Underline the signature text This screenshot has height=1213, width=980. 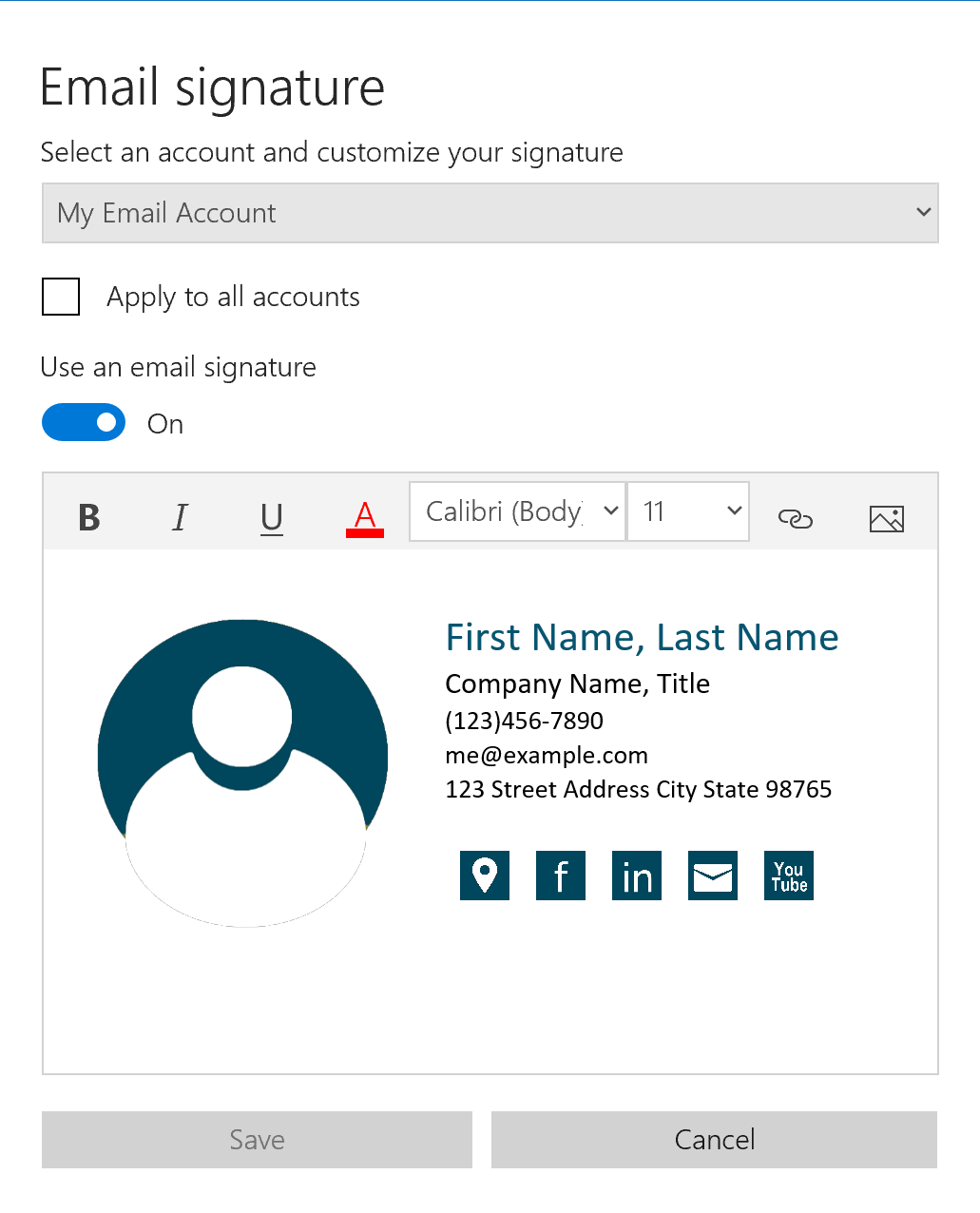click(272, 518)
